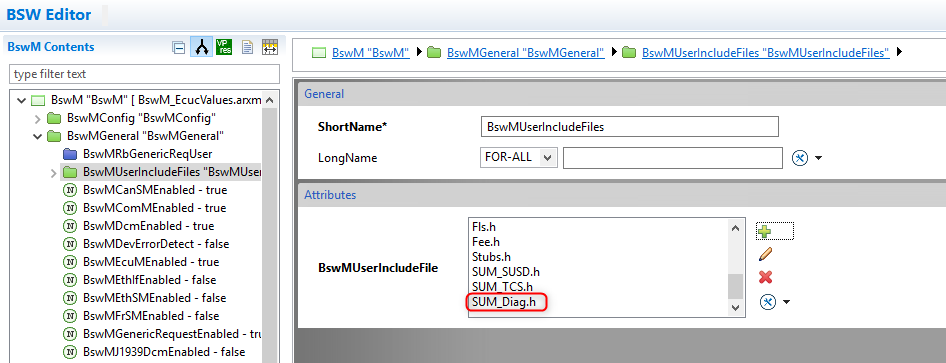Open the FOR-ALL language dropdown
The image size is (946, 363).
[519, 157]
